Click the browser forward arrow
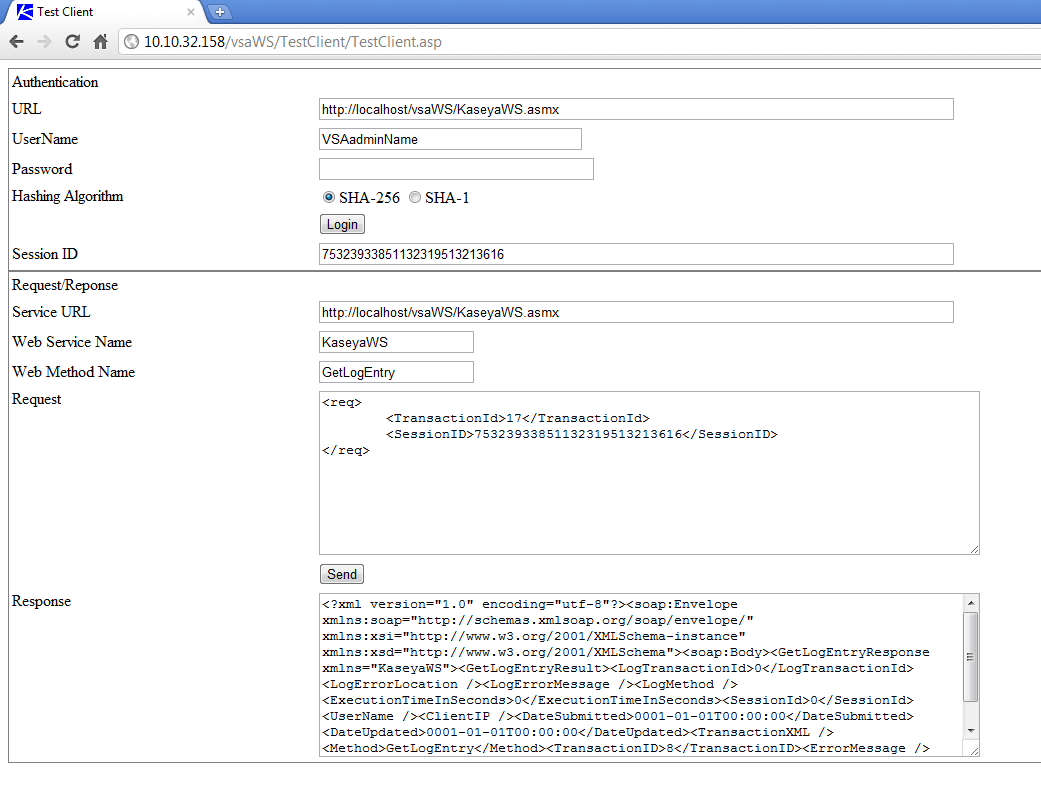This screenshot has height=791, width=1041. point(44,42)
